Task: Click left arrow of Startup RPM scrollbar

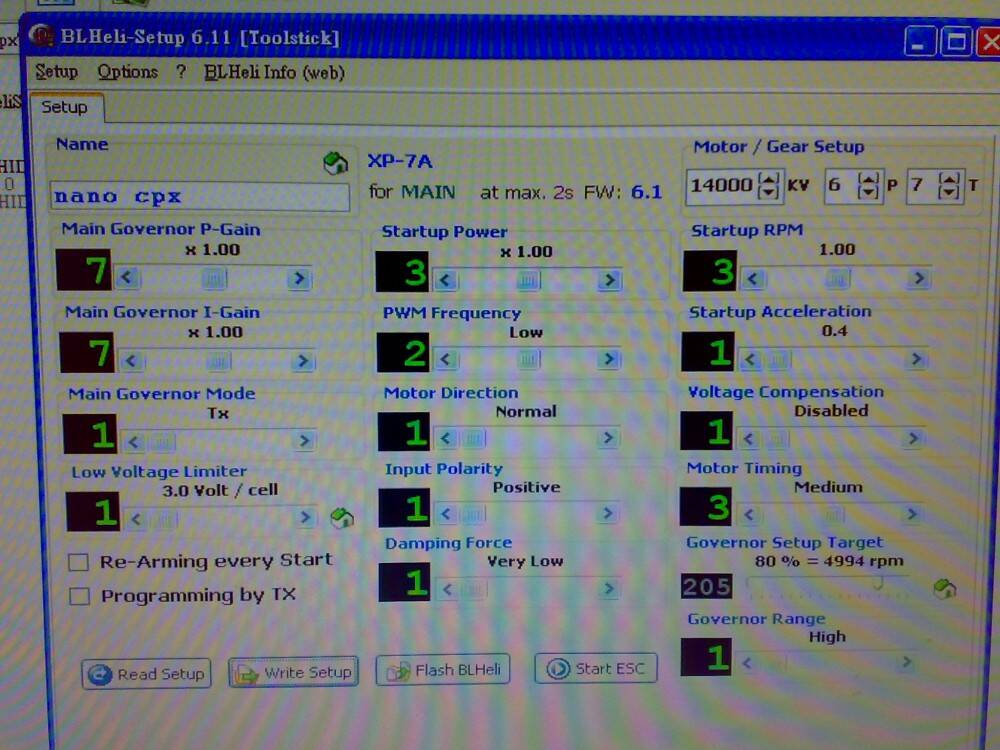Action: (x=755, y=280)
